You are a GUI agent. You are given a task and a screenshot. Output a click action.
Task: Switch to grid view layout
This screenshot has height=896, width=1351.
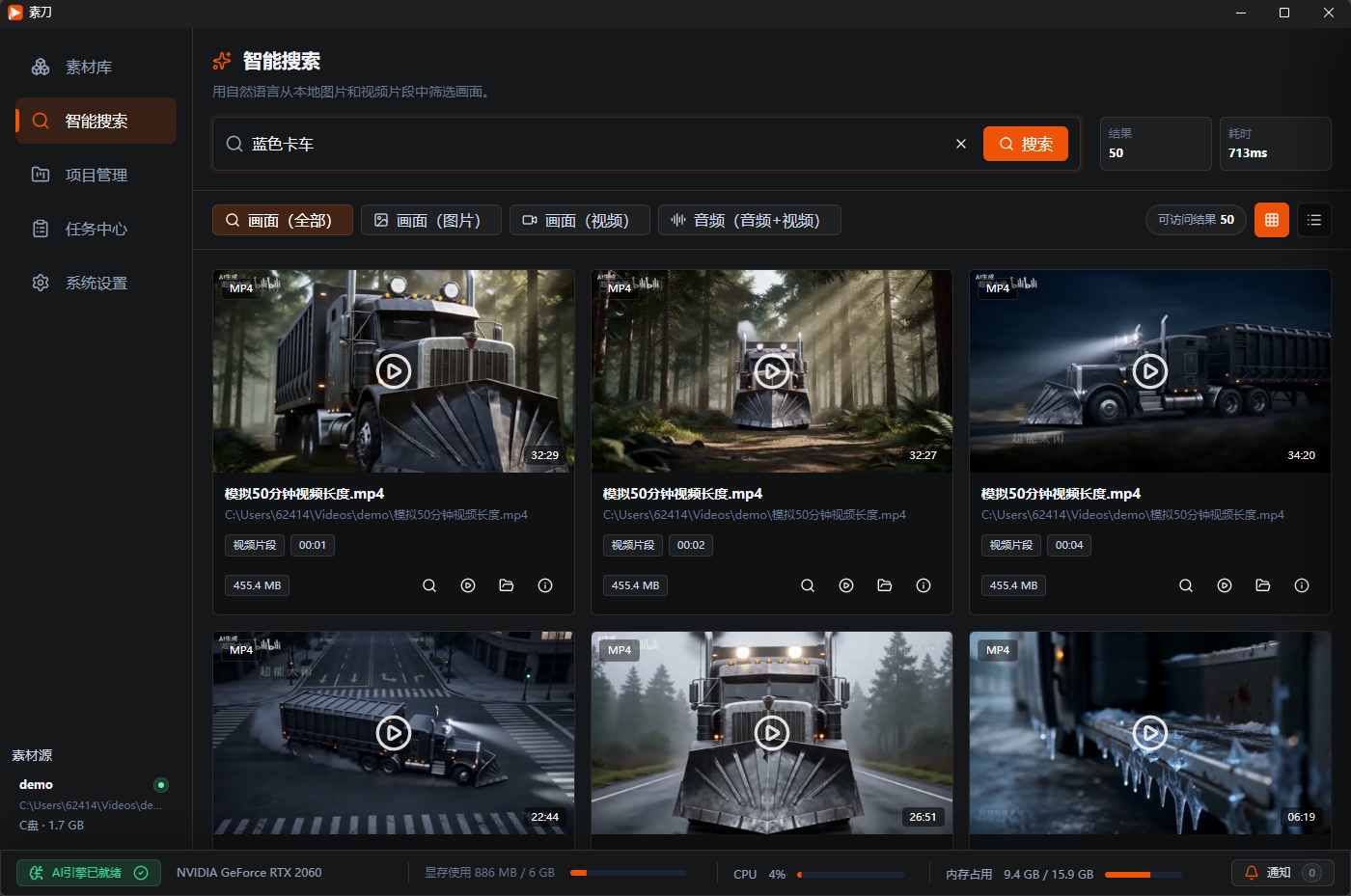pos(1272,220)
